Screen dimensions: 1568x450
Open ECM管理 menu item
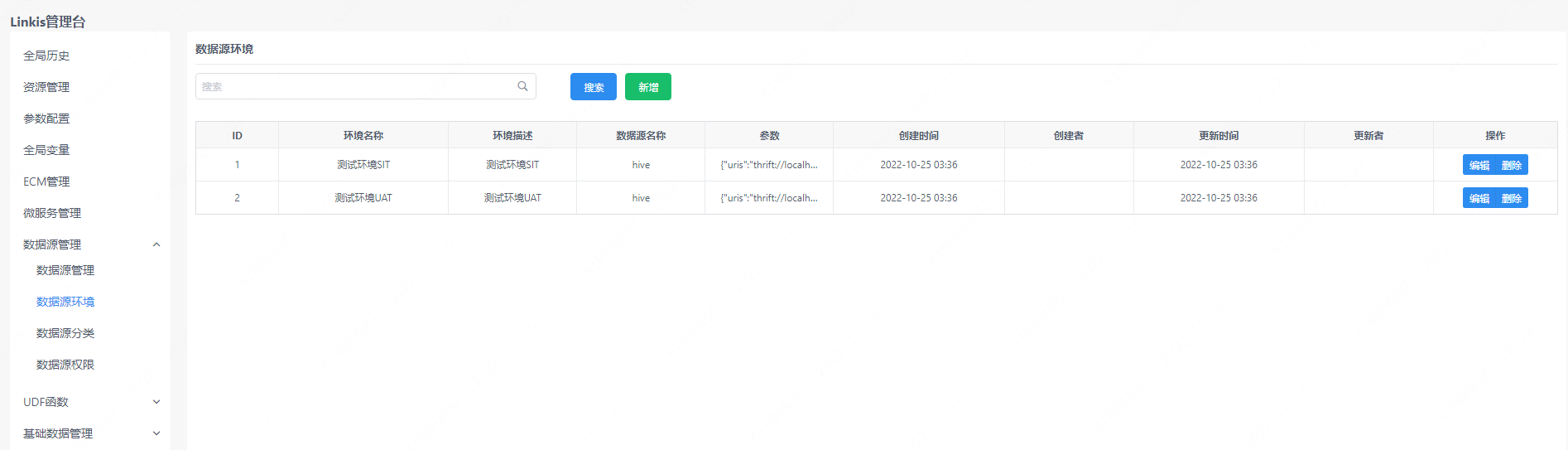(x=46, y=181)
